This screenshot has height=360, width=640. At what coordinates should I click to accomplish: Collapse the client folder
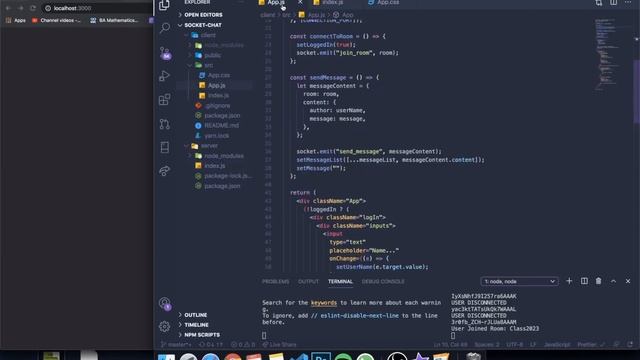coord(208,35)
